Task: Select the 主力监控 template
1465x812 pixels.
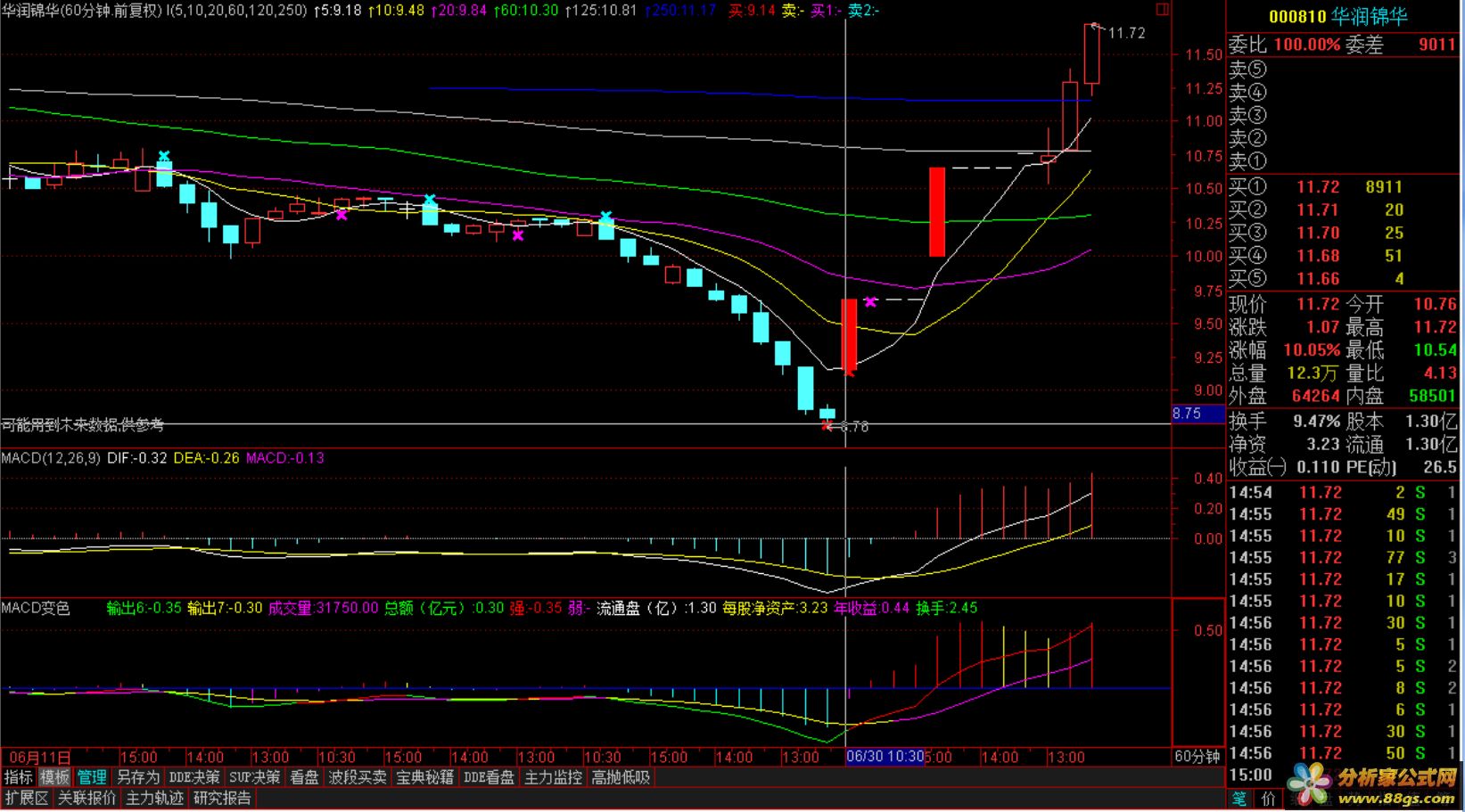Action: tap(554, 777)
